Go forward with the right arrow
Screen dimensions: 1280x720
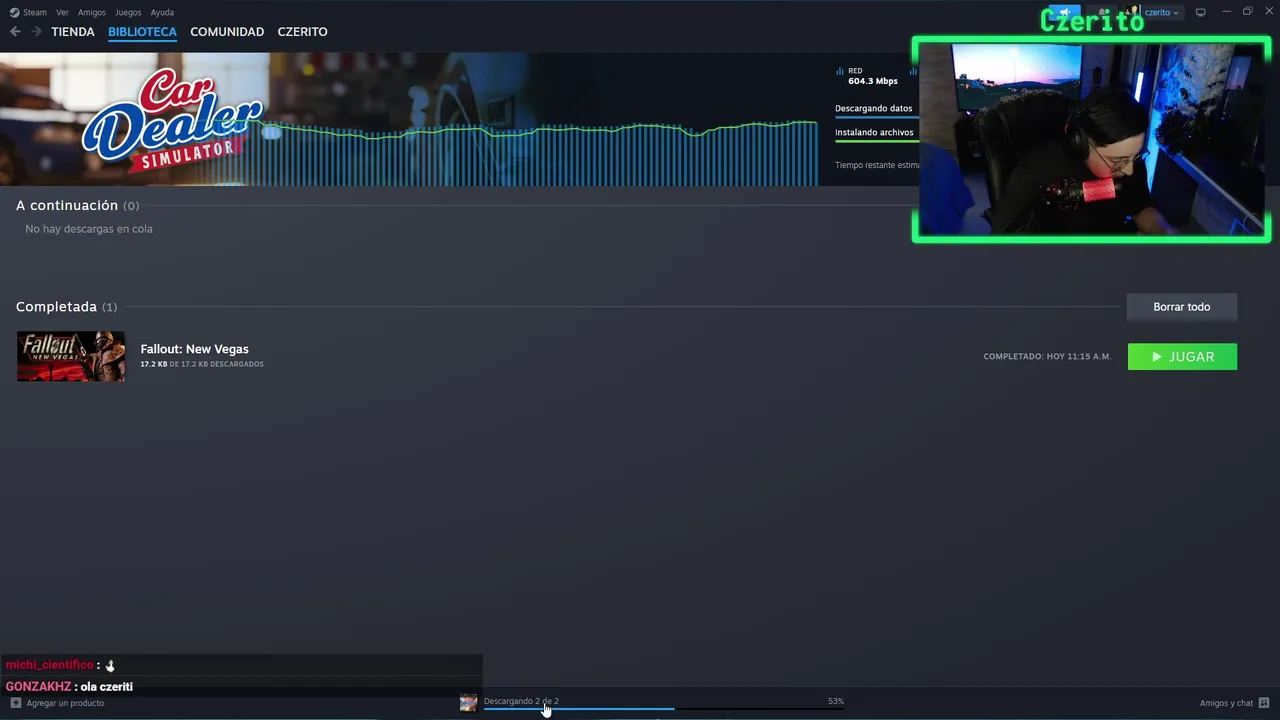click(37, 32)
